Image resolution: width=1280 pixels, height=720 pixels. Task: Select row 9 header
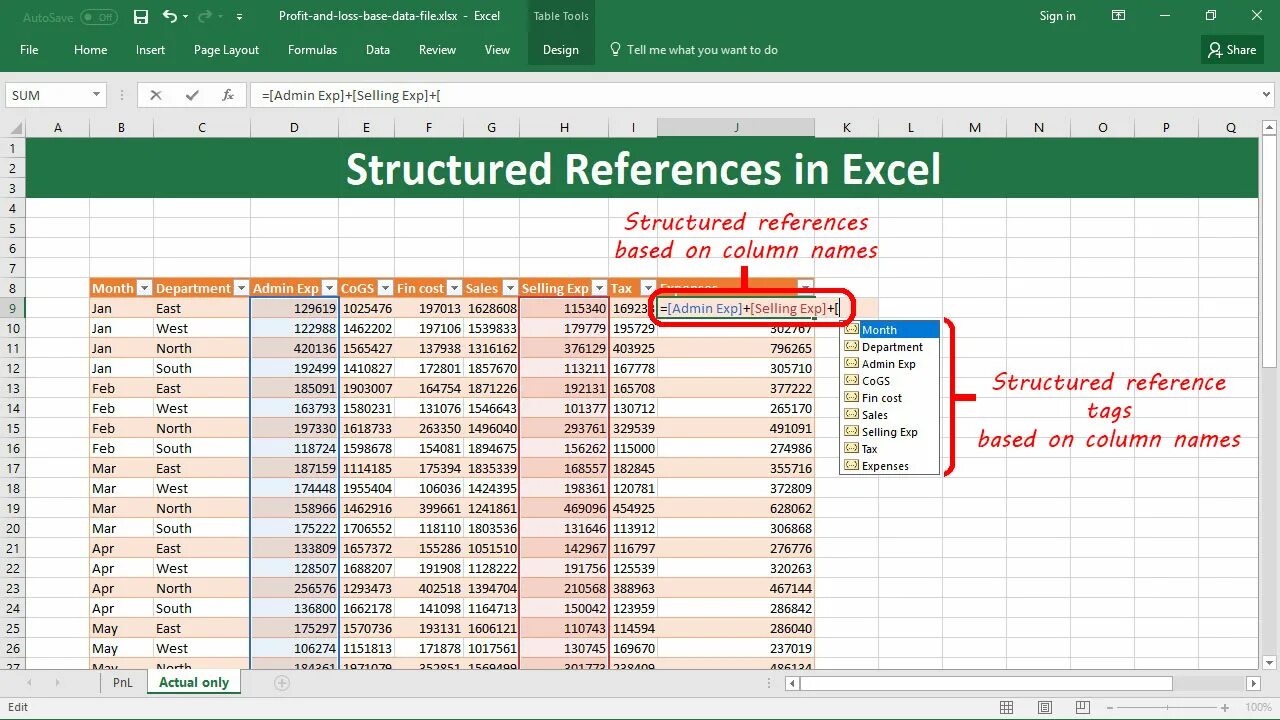[13, 308]
